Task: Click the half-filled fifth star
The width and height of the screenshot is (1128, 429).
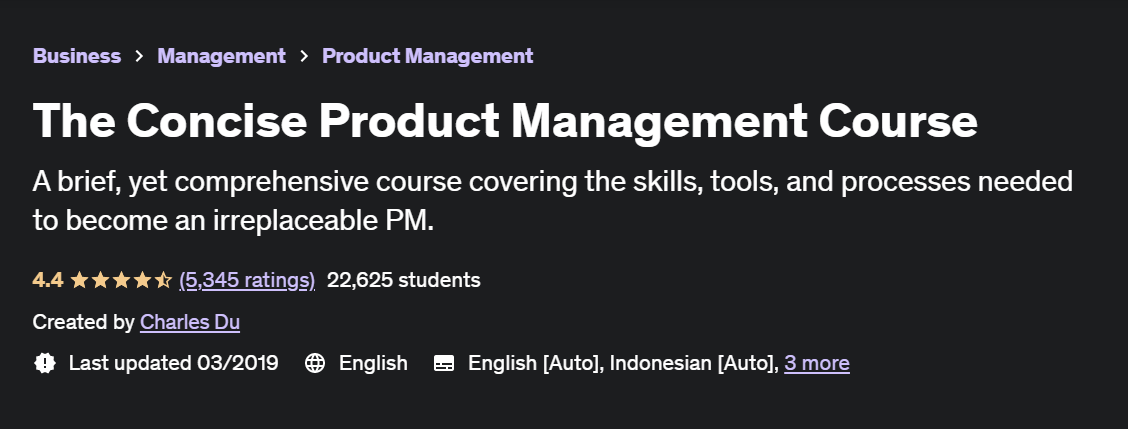Action: tap(163, 280)
